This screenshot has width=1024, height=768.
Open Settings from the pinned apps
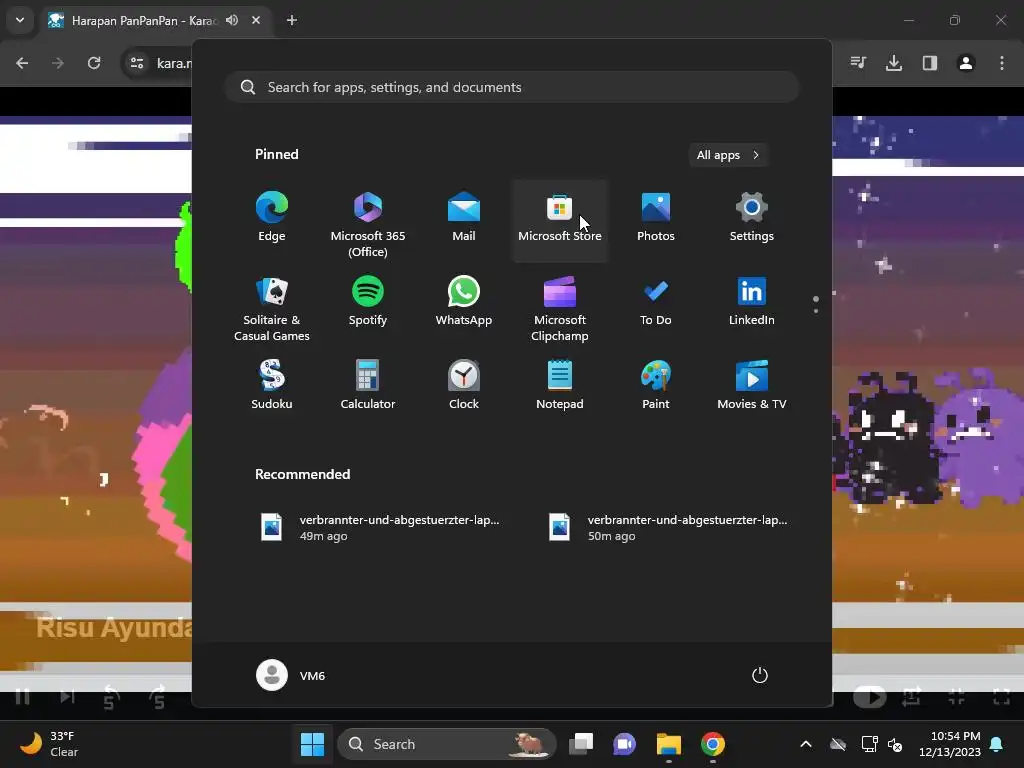coord(752,219)
